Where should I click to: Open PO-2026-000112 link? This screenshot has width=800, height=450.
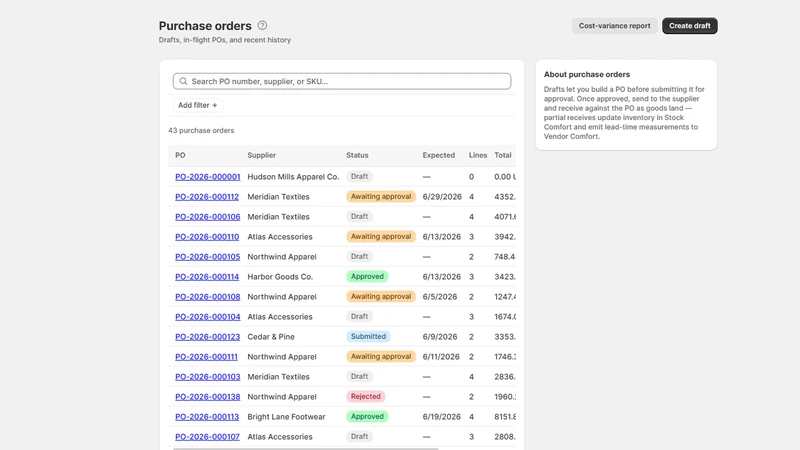[x=207, y=196]
